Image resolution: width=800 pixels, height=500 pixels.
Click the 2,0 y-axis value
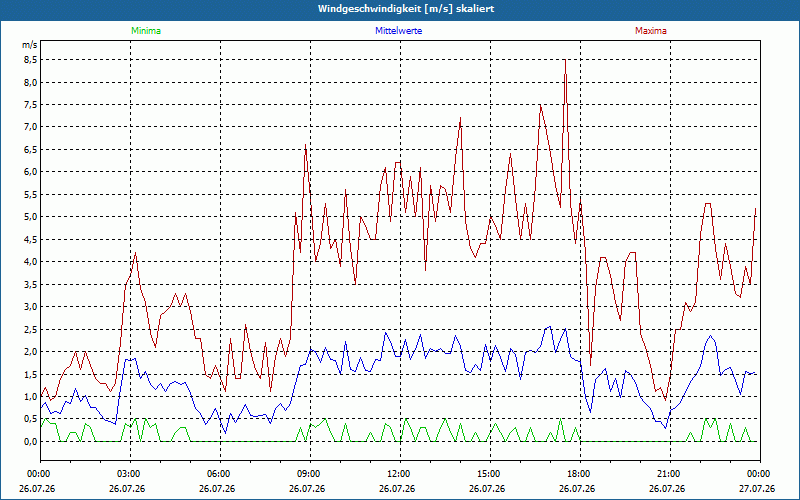tap(31, 352)
